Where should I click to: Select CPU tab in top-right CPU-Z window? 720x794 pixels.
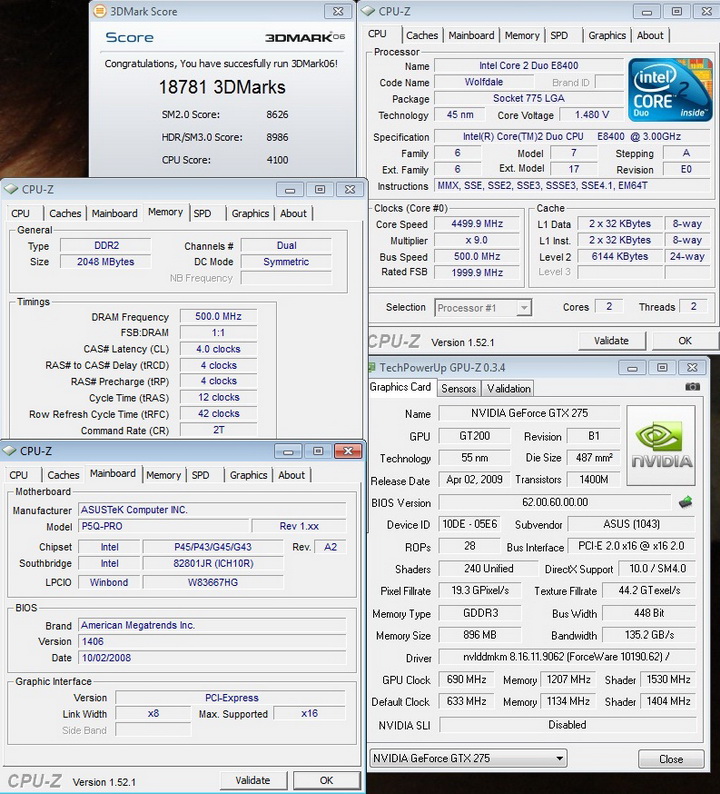[377, 34]
